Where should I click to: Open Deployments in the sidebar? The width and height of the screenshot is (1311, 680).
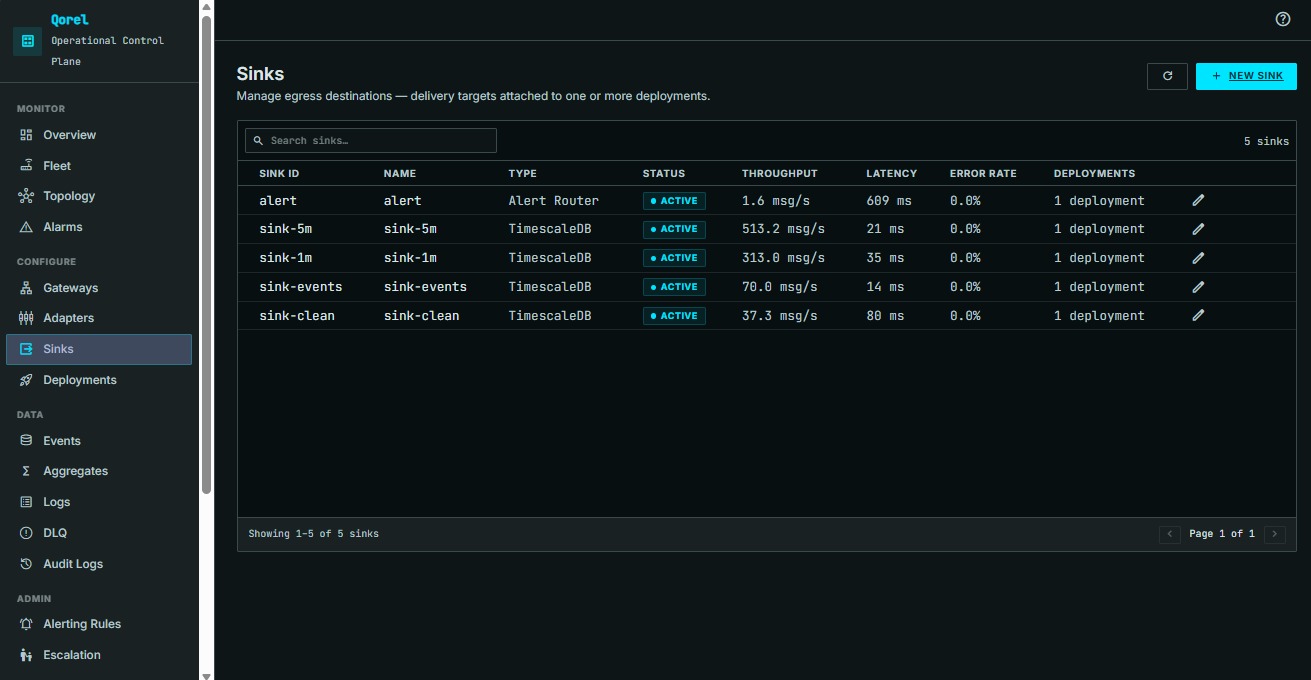click(x=99, y=380)
